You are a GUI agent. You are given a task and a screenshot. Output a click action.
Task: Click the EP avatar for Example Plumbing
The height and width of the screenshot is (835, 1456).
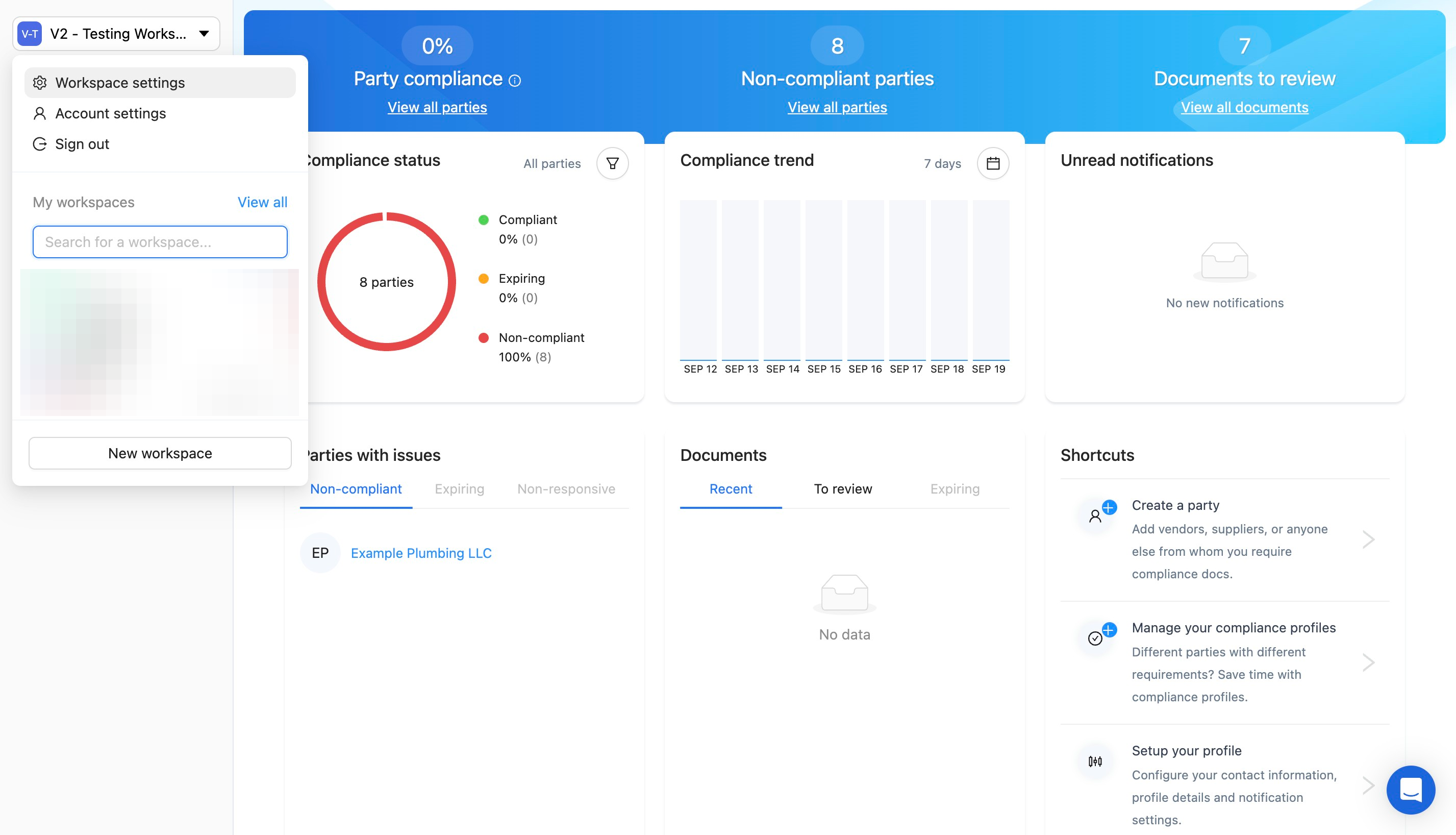tap(320, 553)
